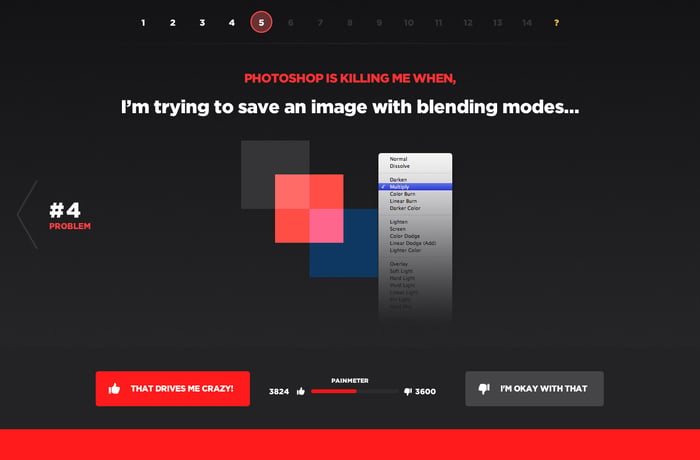The image size is (700, 460).
Task: Click 'Photoshop is killing me when,' heading
Action: tap(350, 78)
